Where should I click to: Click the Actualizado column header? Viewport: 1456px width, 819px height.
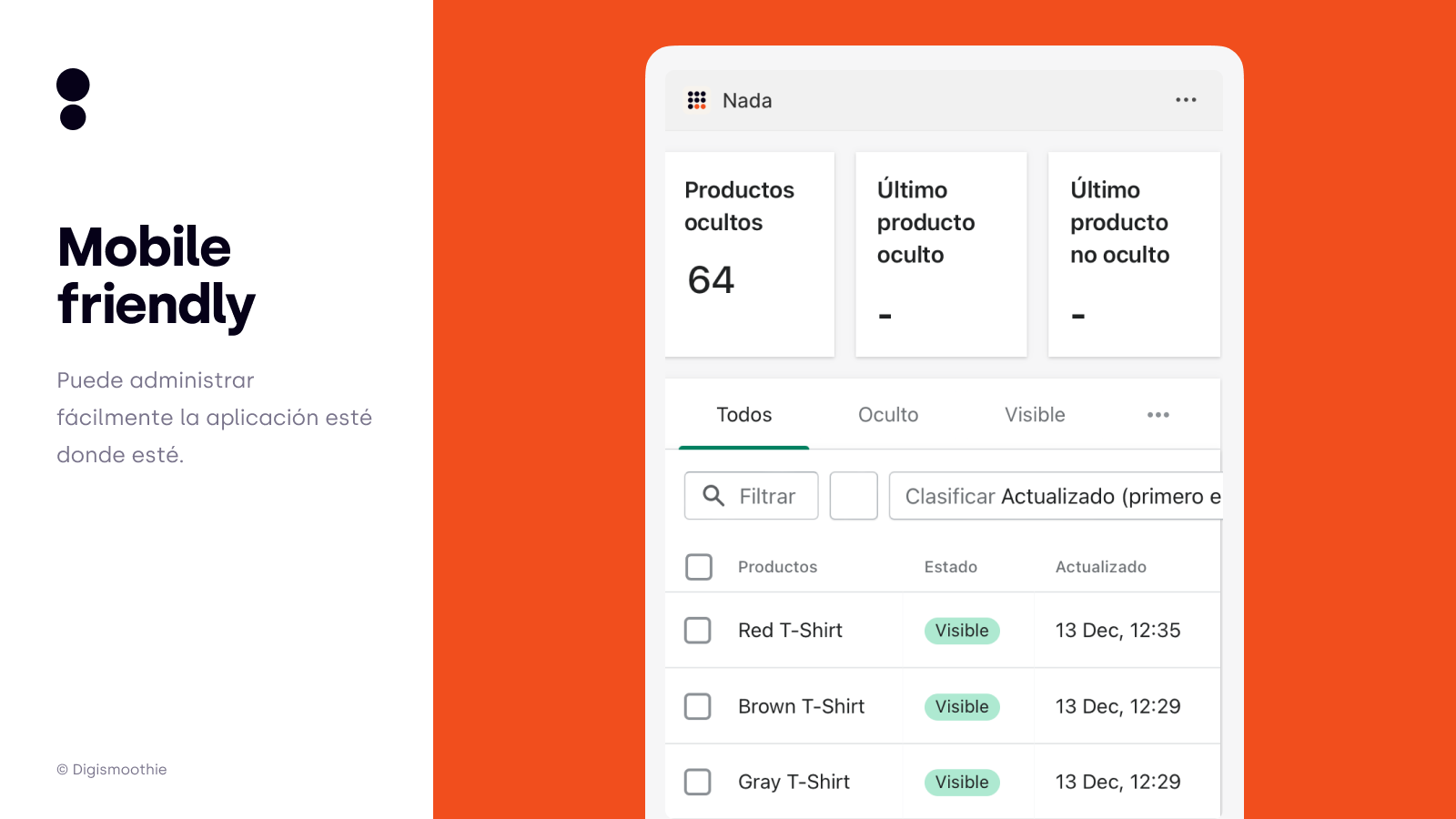[x=1101, y=567]
